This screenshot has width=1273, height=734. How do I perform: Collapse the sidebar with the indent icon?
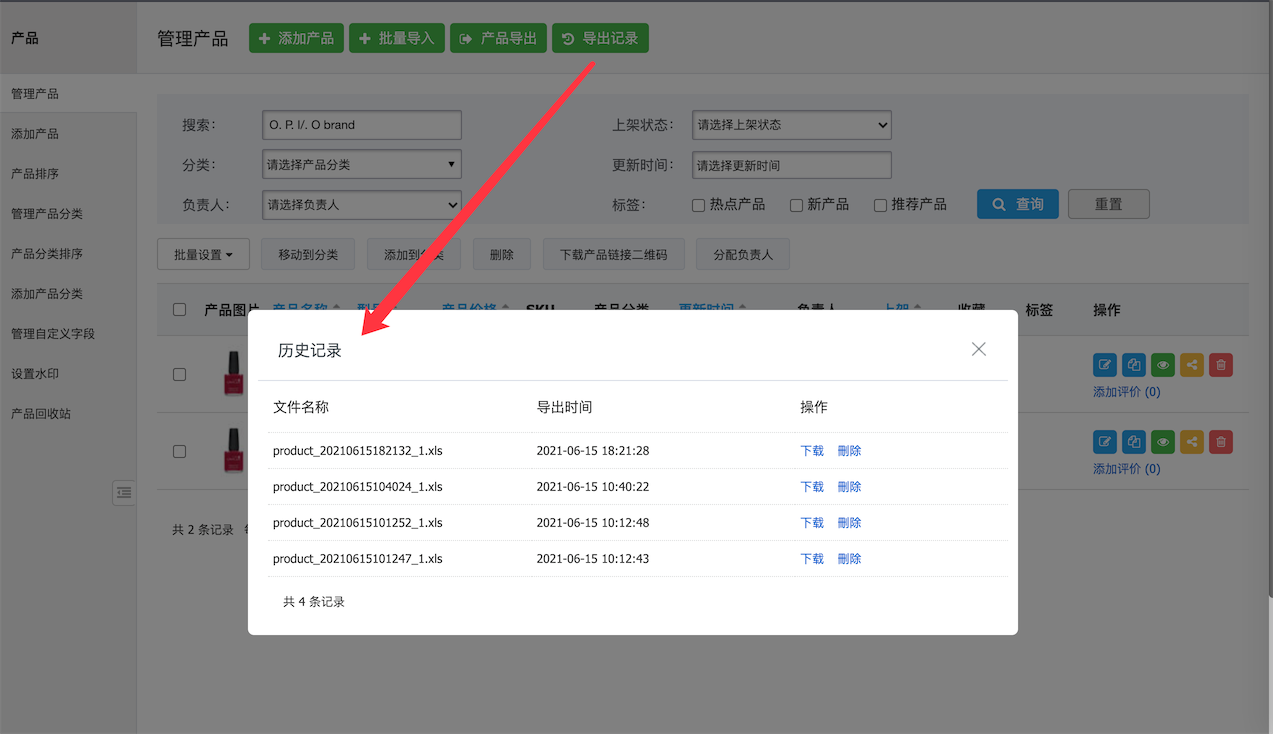point(123,492)
